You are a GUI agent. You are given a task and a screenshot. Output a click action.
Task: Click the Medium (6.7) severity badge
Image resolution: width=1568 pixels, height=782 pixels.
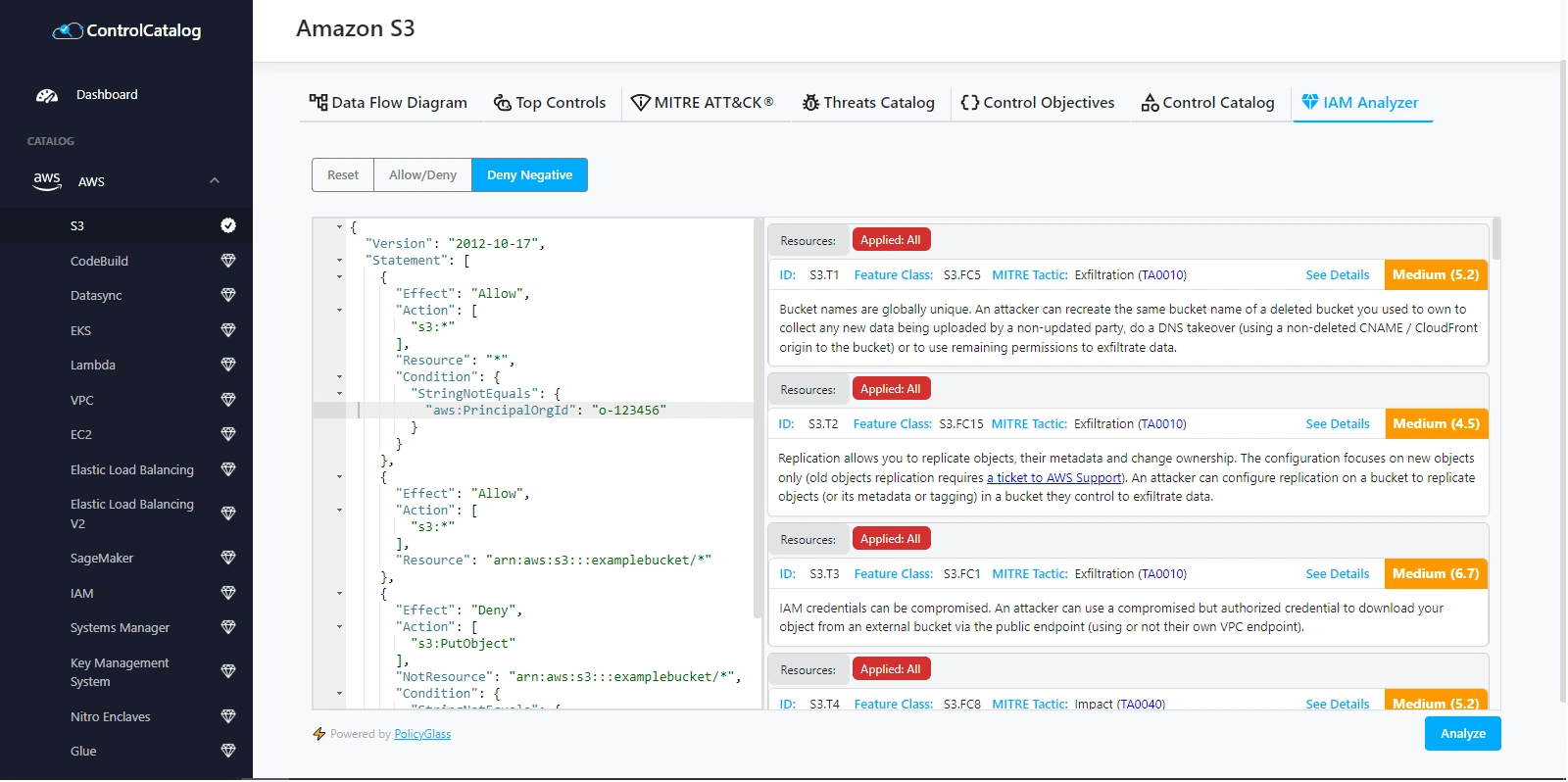click(x=1436, y=574)
